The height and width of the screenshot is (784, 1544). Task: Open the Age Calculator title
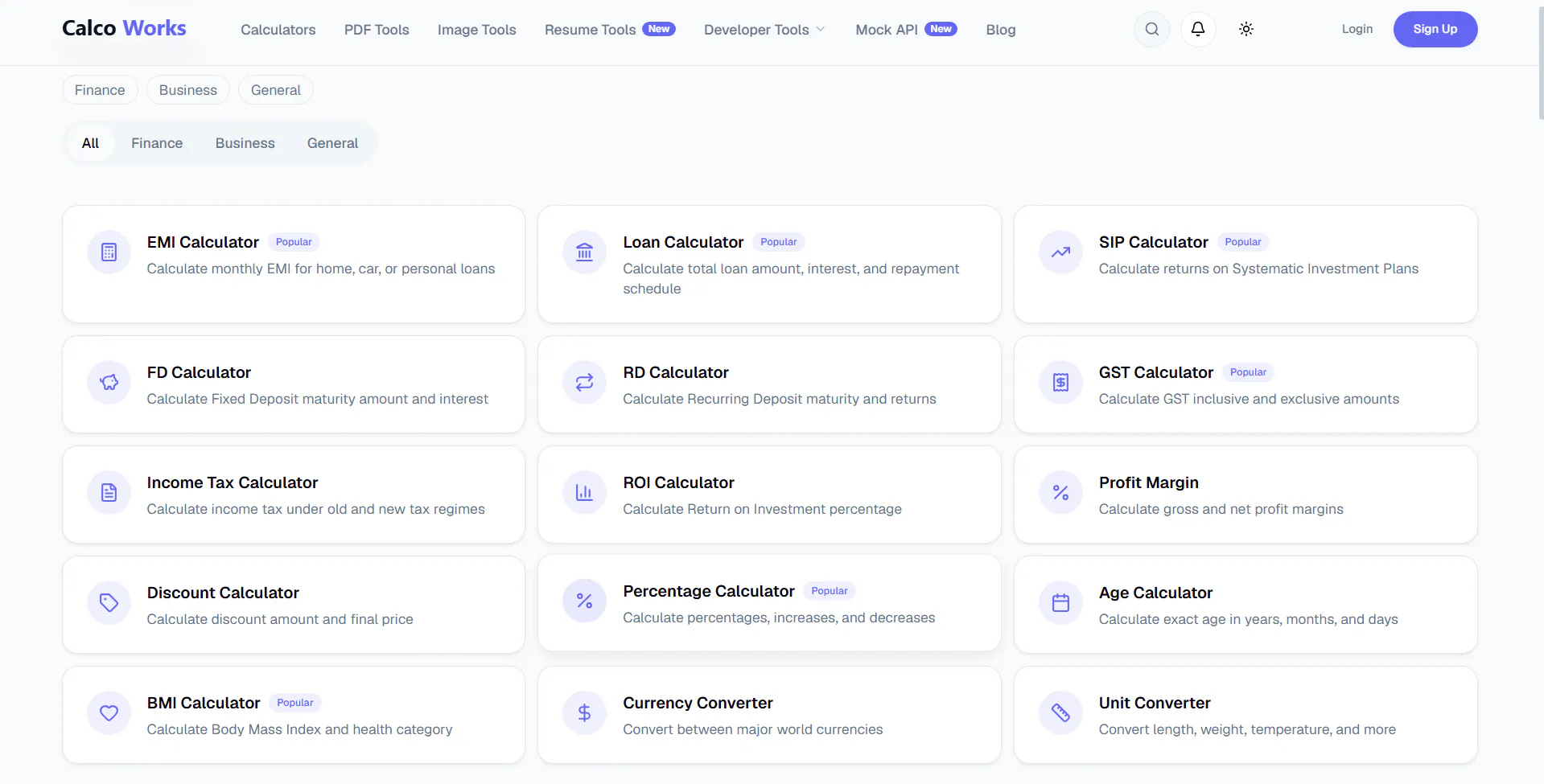pos(1155,593)
